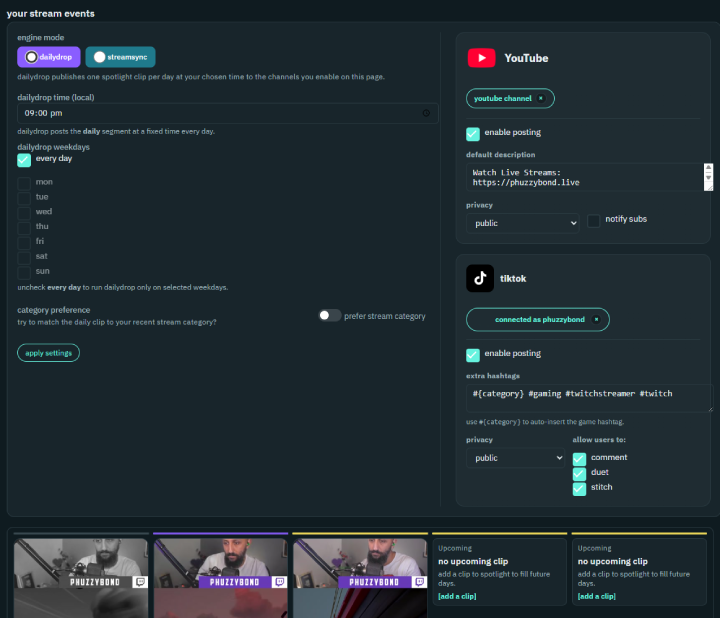Screen dimensions: 720x618
Task: Click the youtube channel pill button
Action: click(x=510, y=98)
